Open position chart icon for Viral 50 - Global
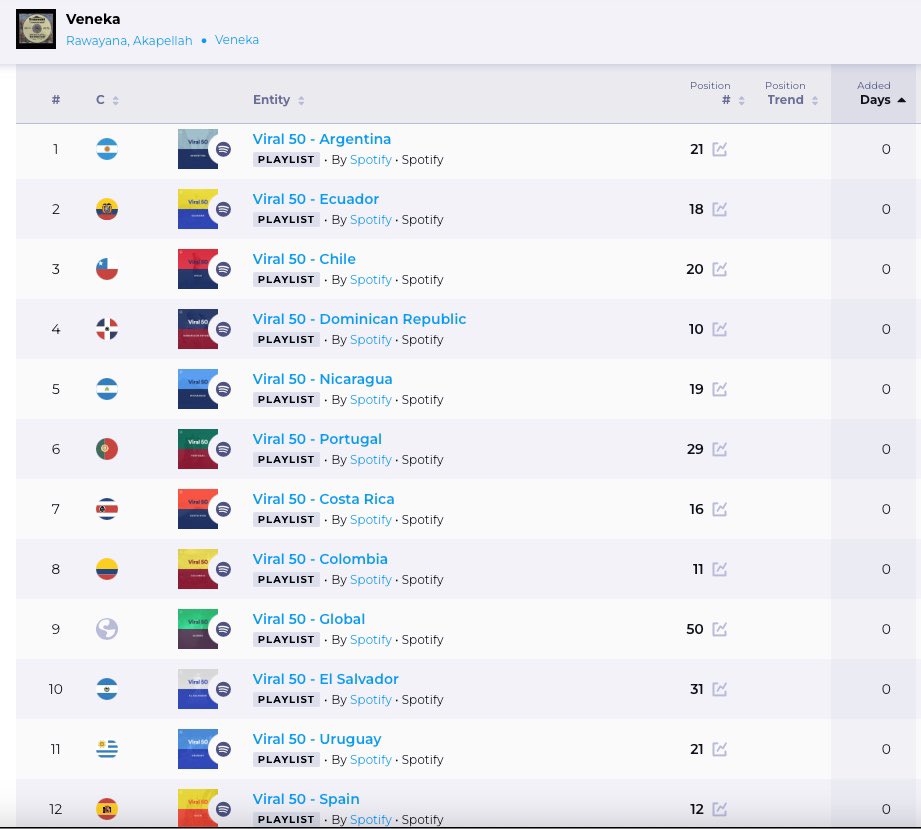 720,629
